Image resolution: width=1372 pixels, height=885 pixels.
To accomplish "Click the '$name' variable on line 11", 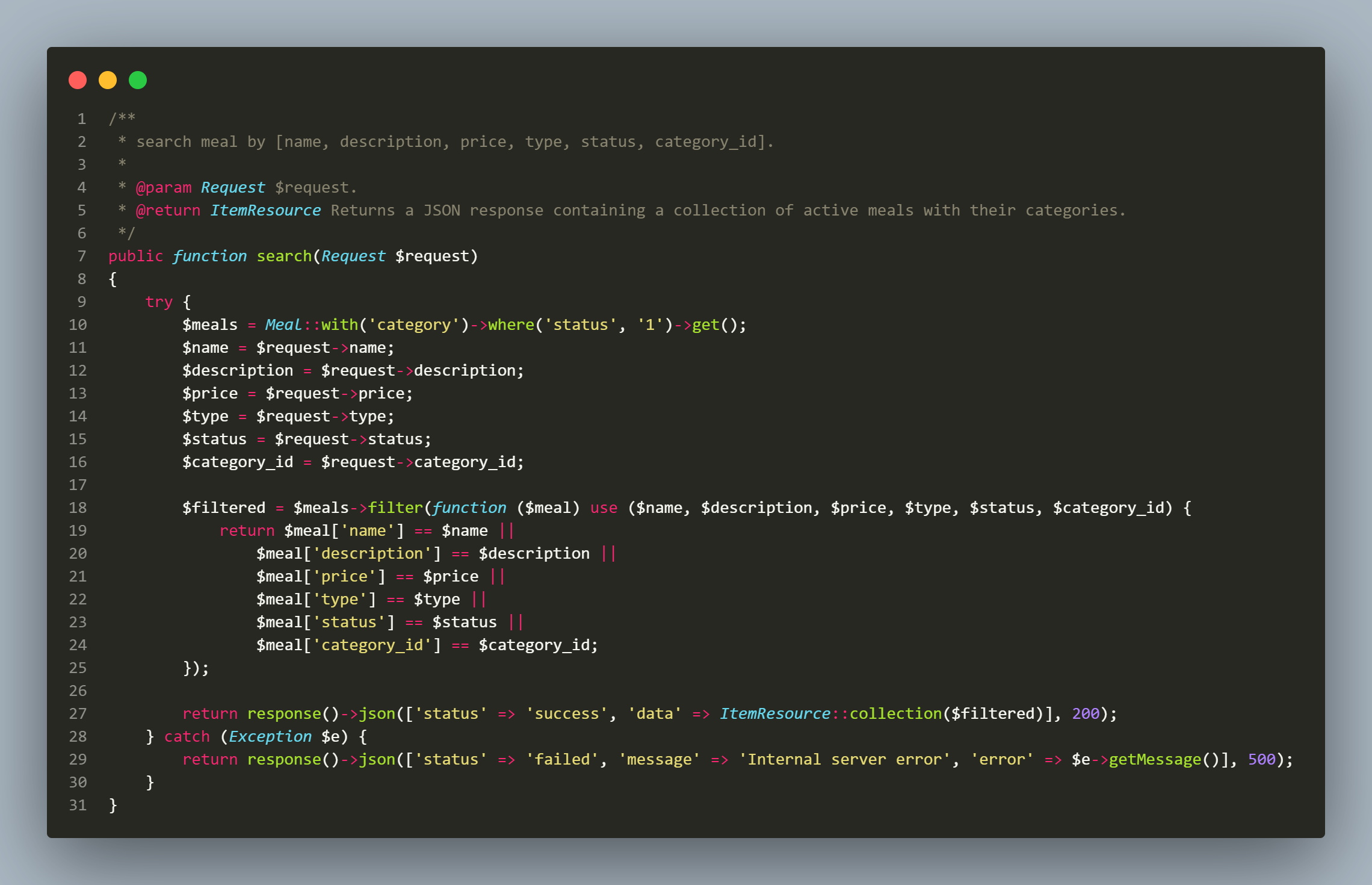I will [205, 348].
